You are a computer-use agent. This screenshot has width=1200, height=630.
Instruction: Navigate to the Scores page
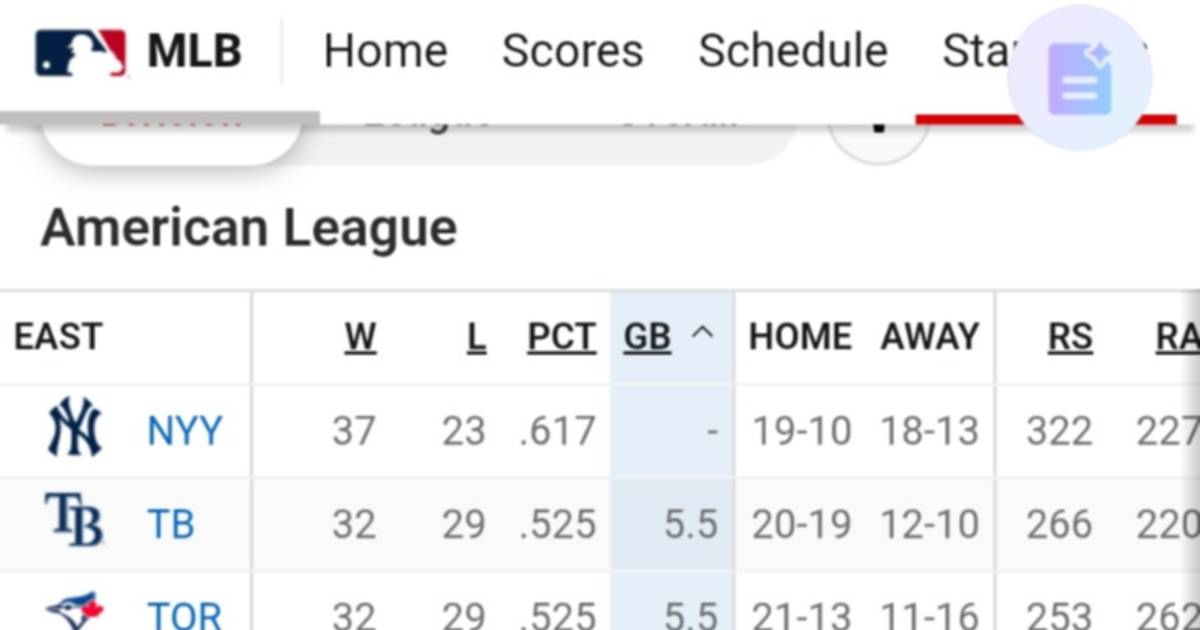point(573,50)
